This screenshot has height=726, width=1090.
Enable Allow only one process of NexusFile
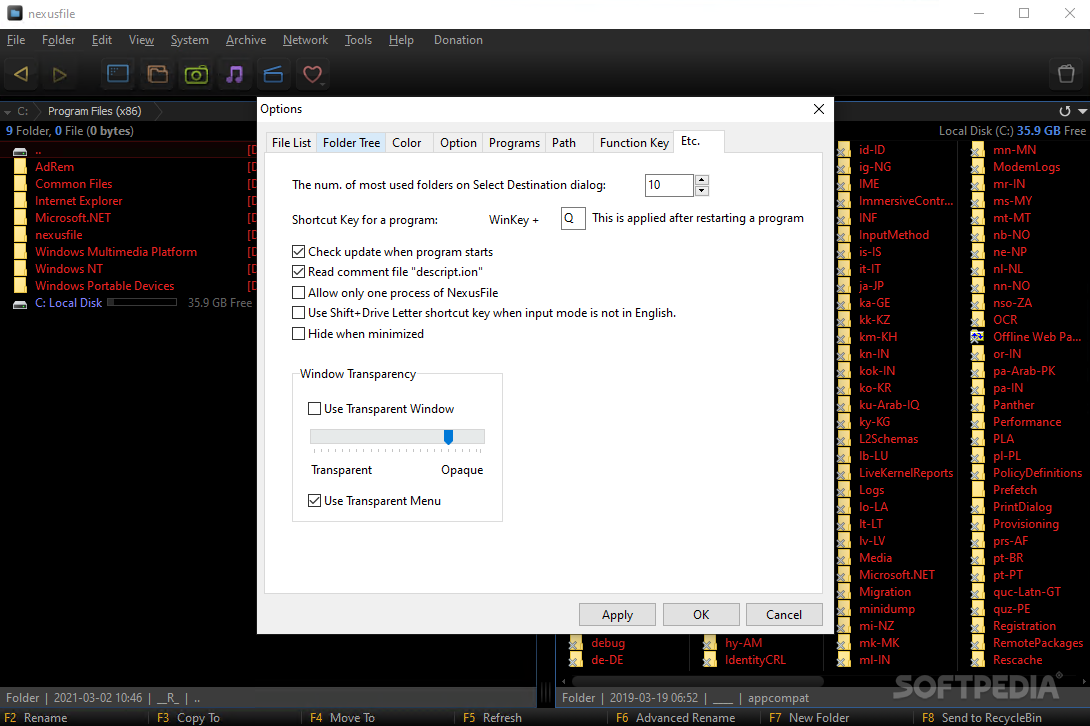pyautogui.click(x=299, y=293)
